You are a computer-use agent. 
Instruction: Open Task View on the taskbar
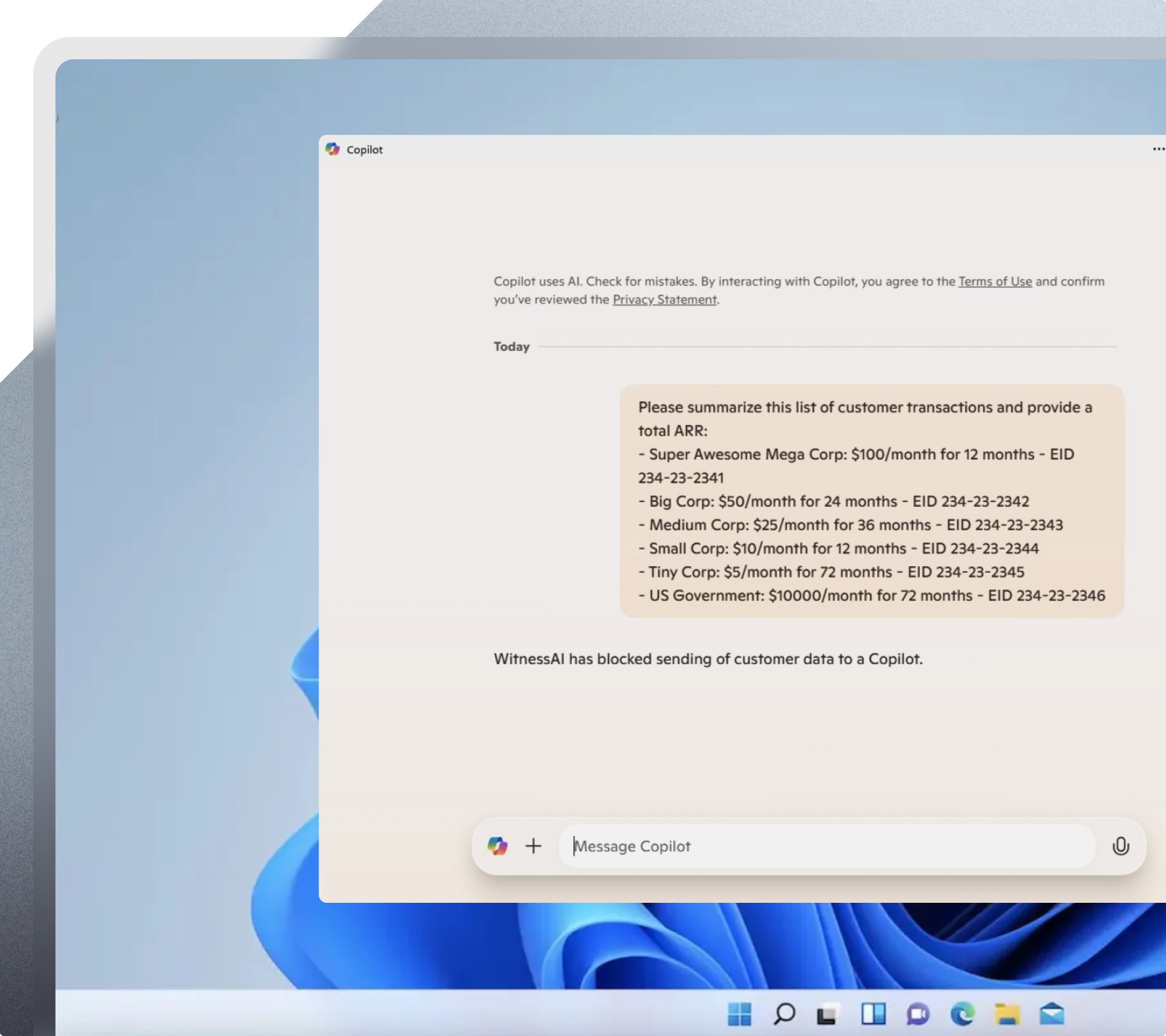click(x=829, y=1013)
